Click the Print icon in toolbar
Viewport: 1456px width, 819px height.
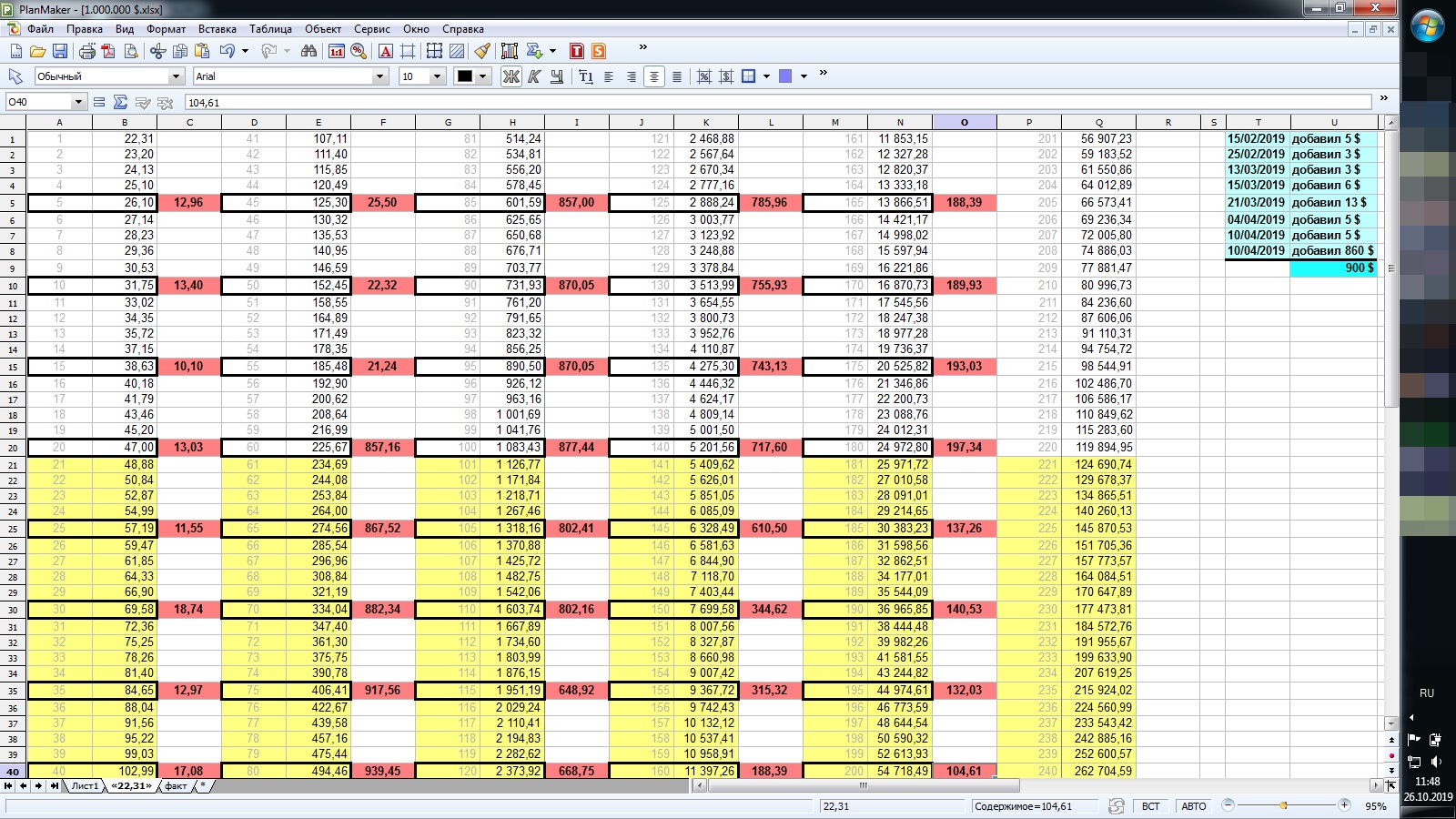click(87, 52)
